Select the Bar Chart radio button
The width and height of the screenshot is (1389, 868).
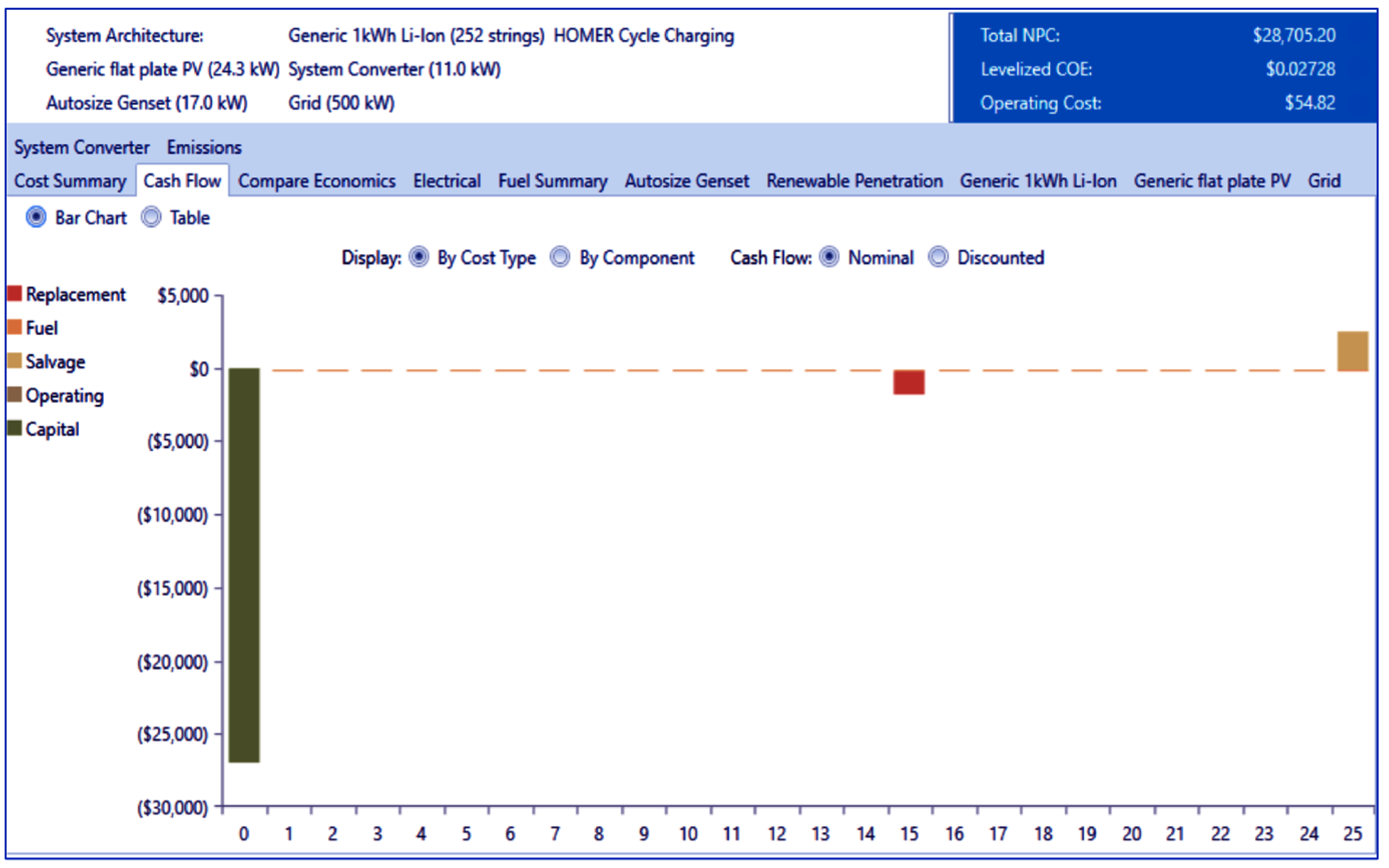coord(36,218)
